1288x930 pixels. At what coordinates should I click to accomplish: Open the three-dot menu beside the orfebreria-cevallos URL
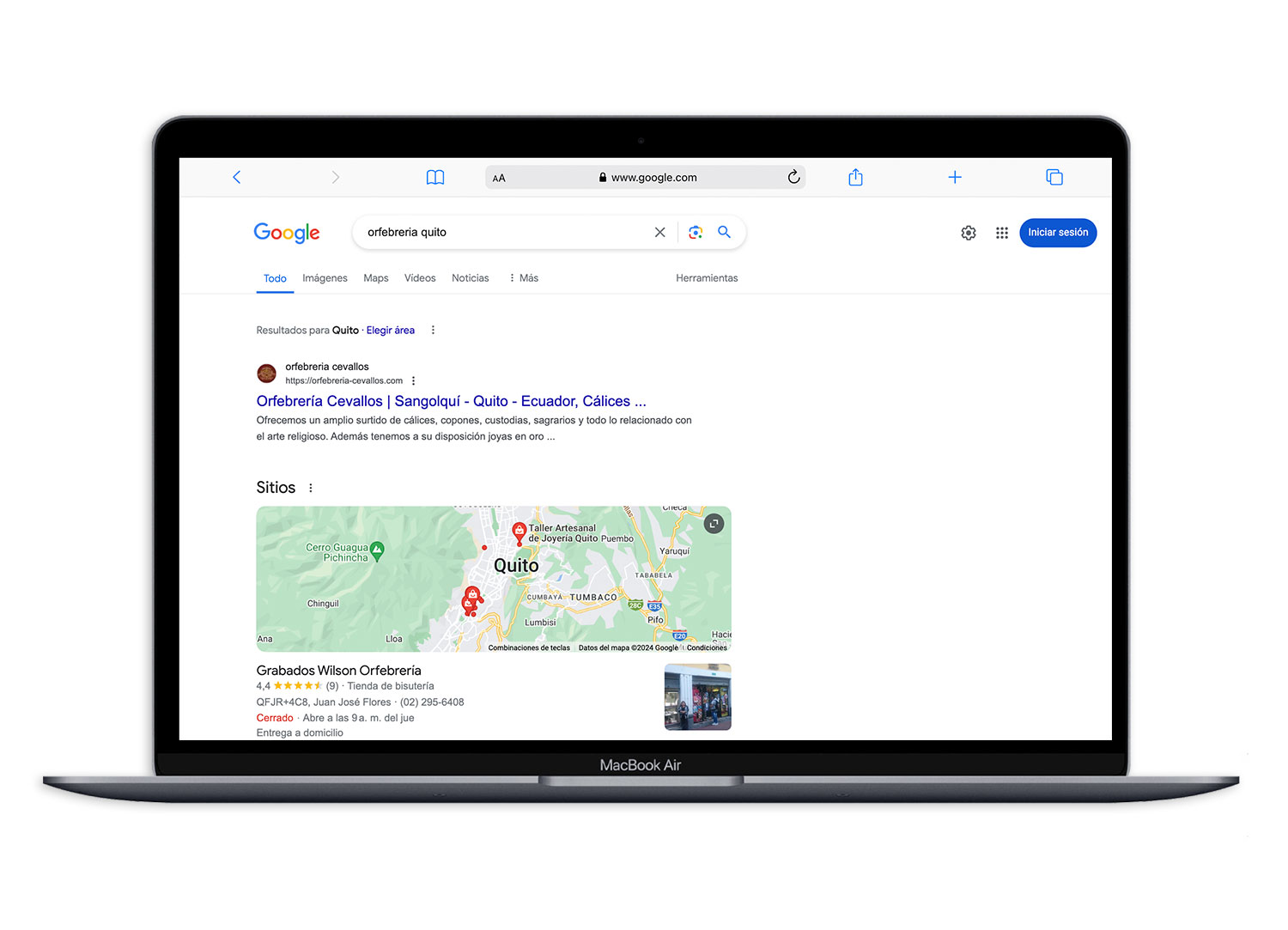(413, 380)
